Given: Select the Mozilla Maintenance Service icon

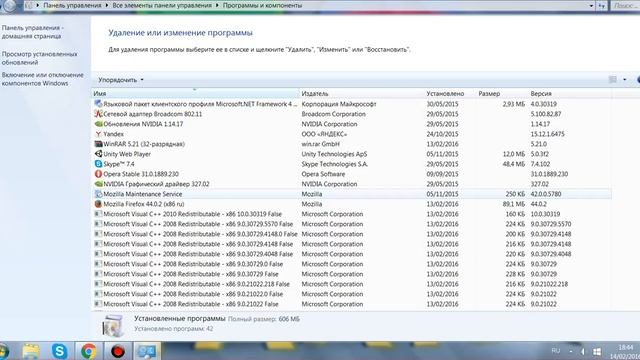Looking at the screenshot, I should click(x=98, y=194).
